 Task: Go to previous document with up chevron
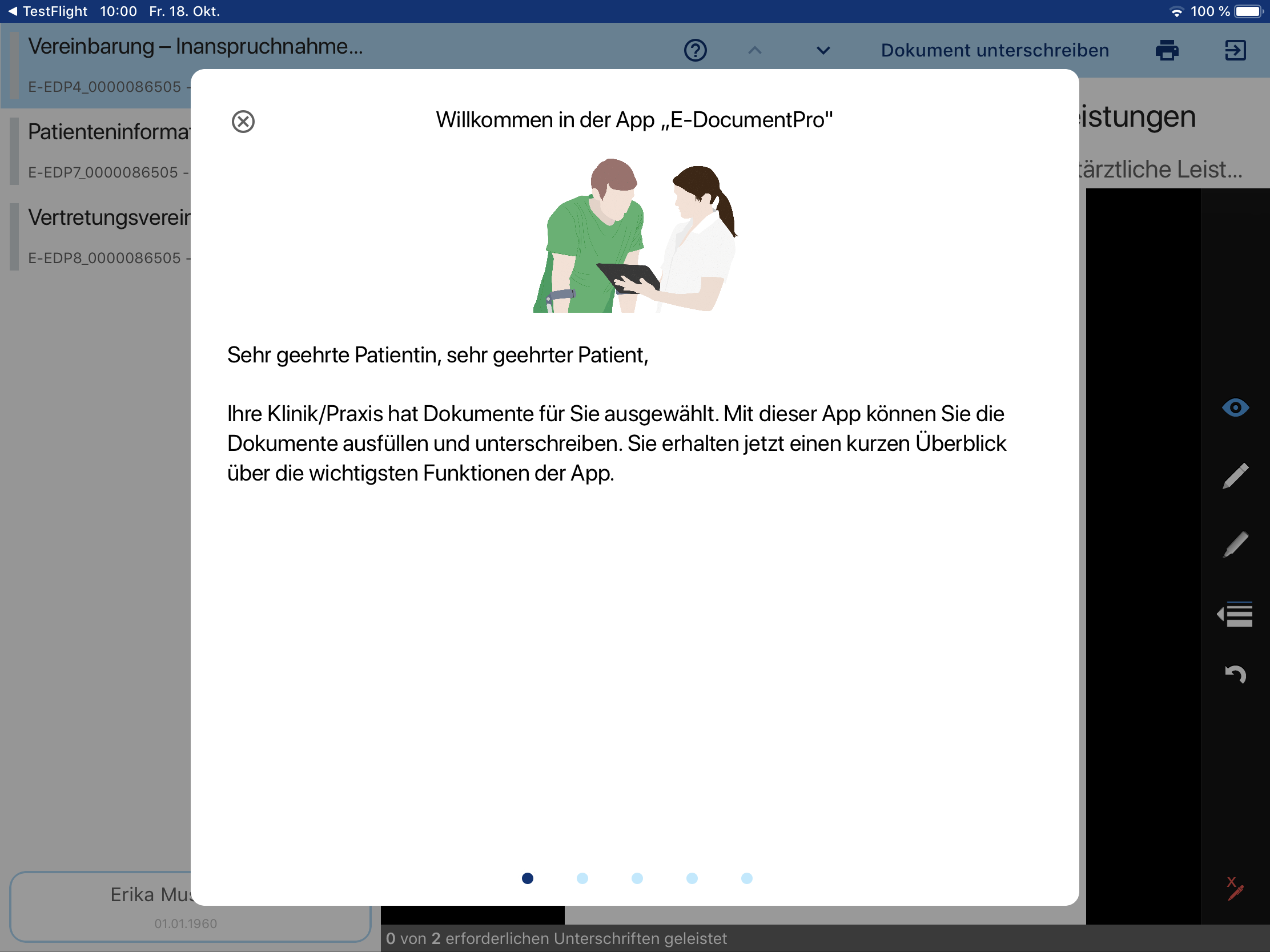click(x=755, y=50)
